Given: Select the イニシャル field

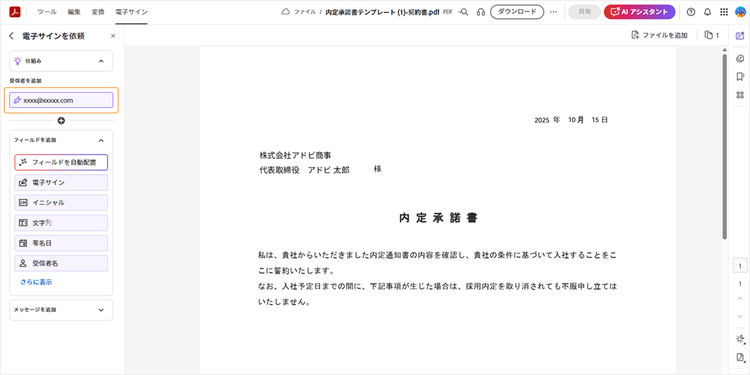Looking at the screenshot, I should [x=61, y=203].
